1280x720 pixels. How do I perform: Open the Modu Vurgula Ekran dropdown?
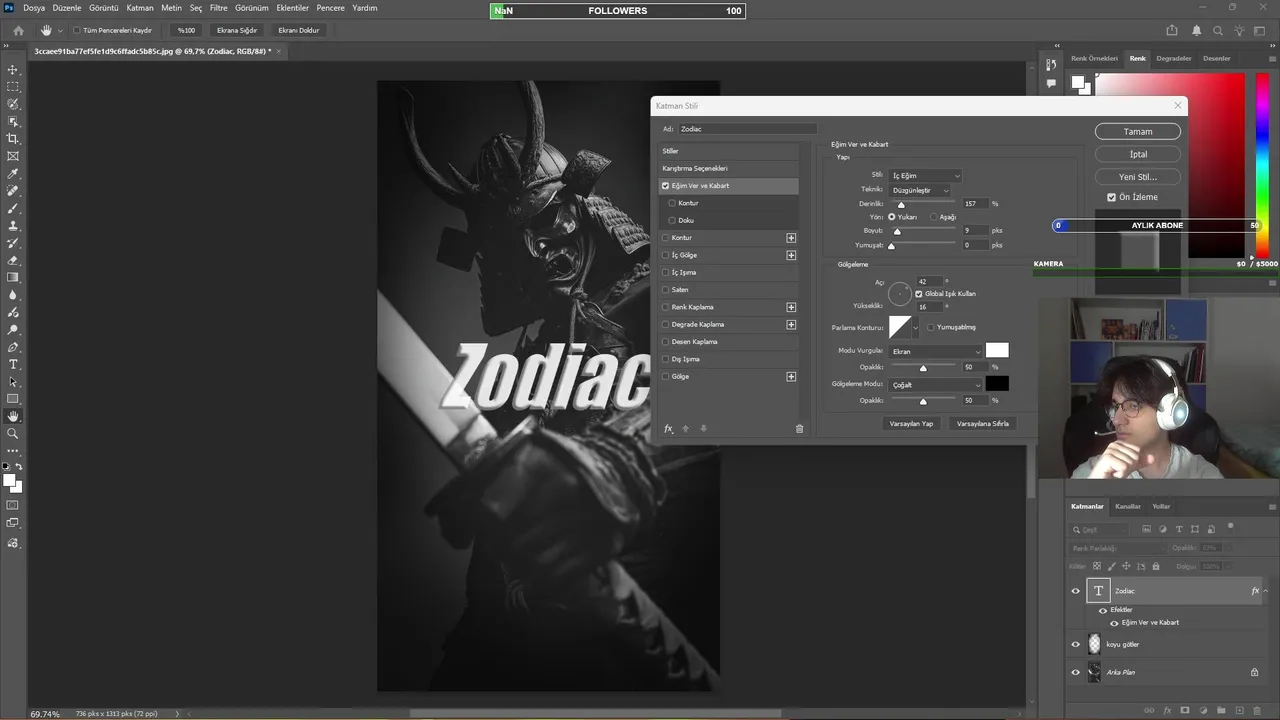pos(936,352)
